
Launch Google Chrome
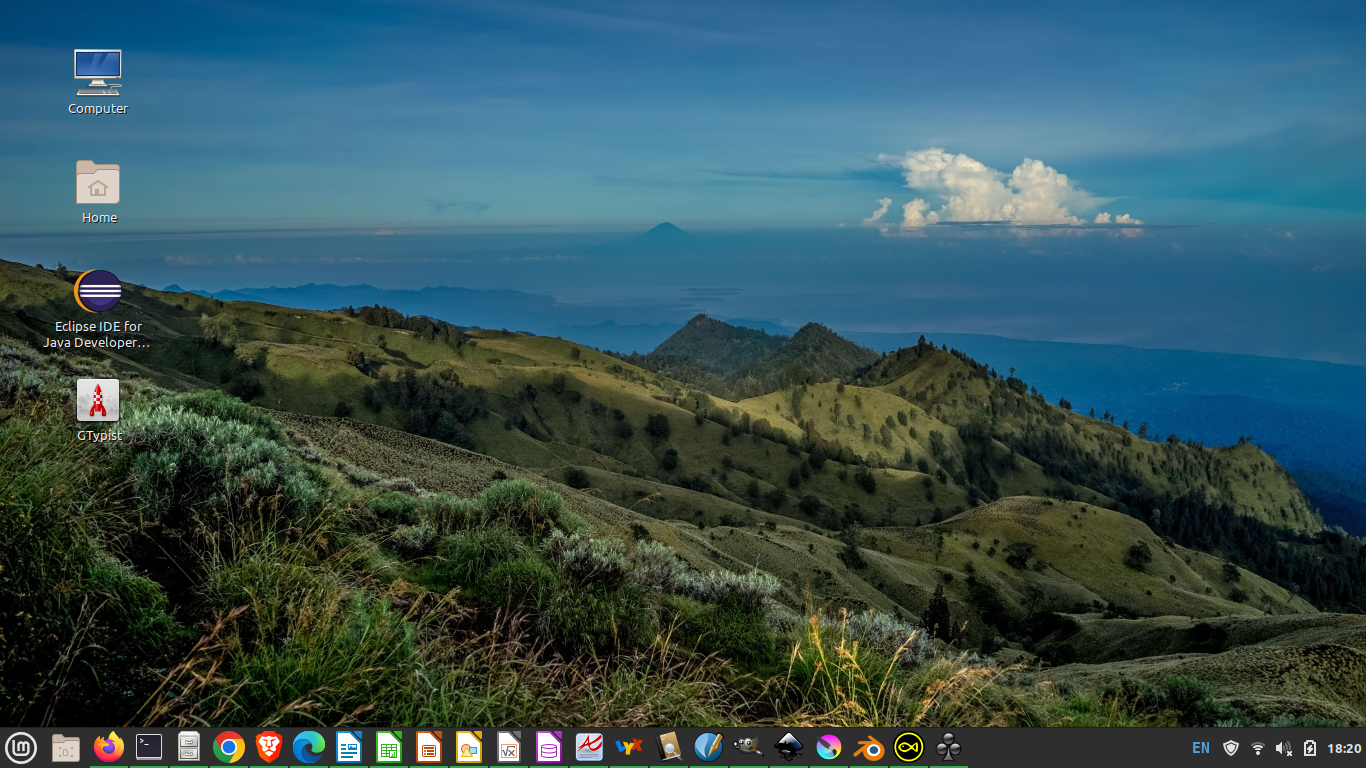coord(228,747)
